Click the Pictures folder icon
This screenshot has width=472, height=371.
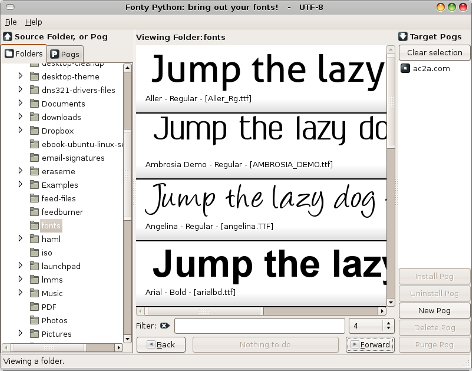click(34, 334)
